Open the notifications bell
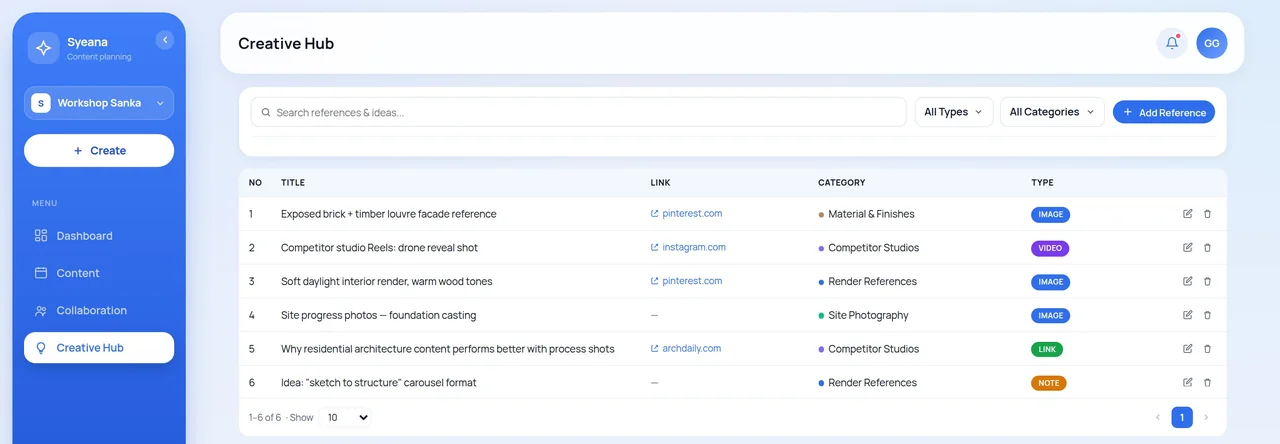Viewport: 1280px width, 444px height. click(x=1172, y=43)
